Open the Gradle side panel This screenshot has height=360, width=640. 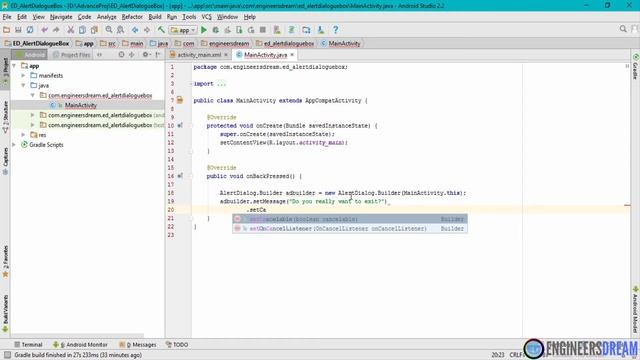click(635, 67)
